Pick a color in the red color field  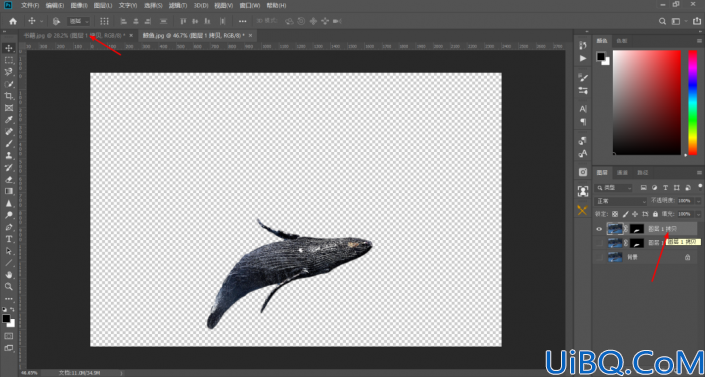click(647, 103)
